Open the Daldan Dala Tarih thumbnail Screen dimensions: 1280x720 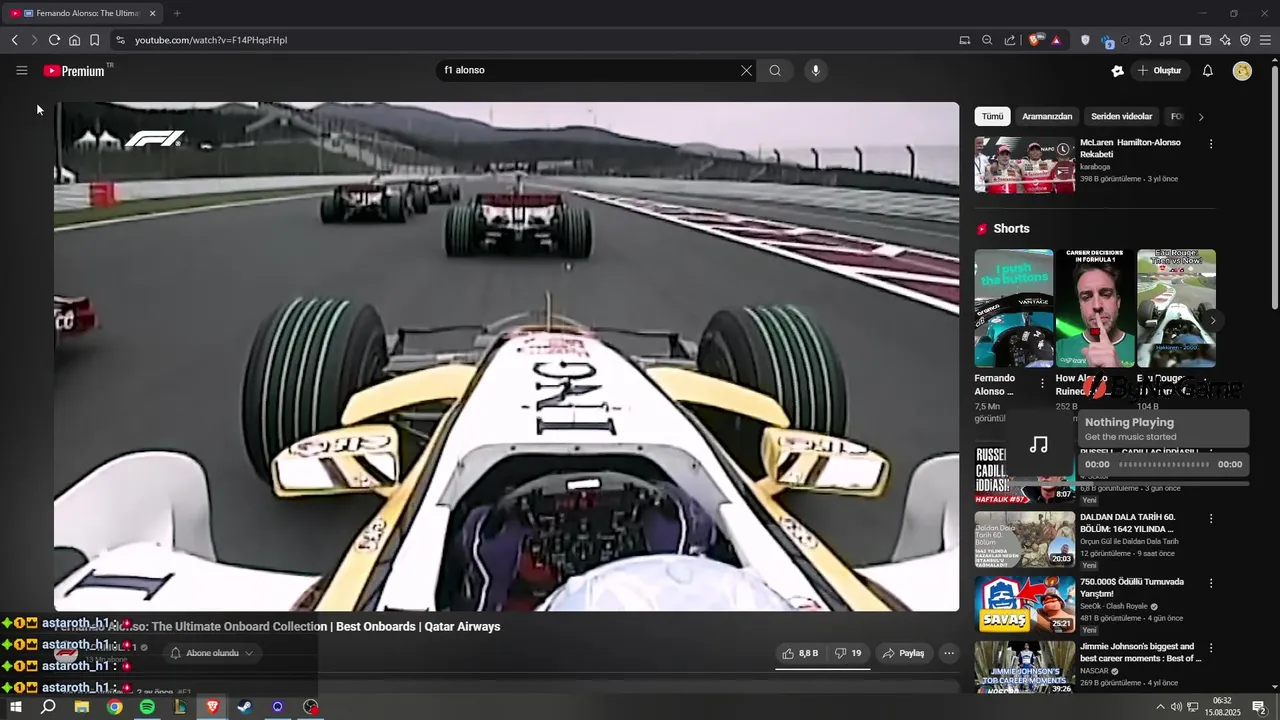[x=1025, y=539]
